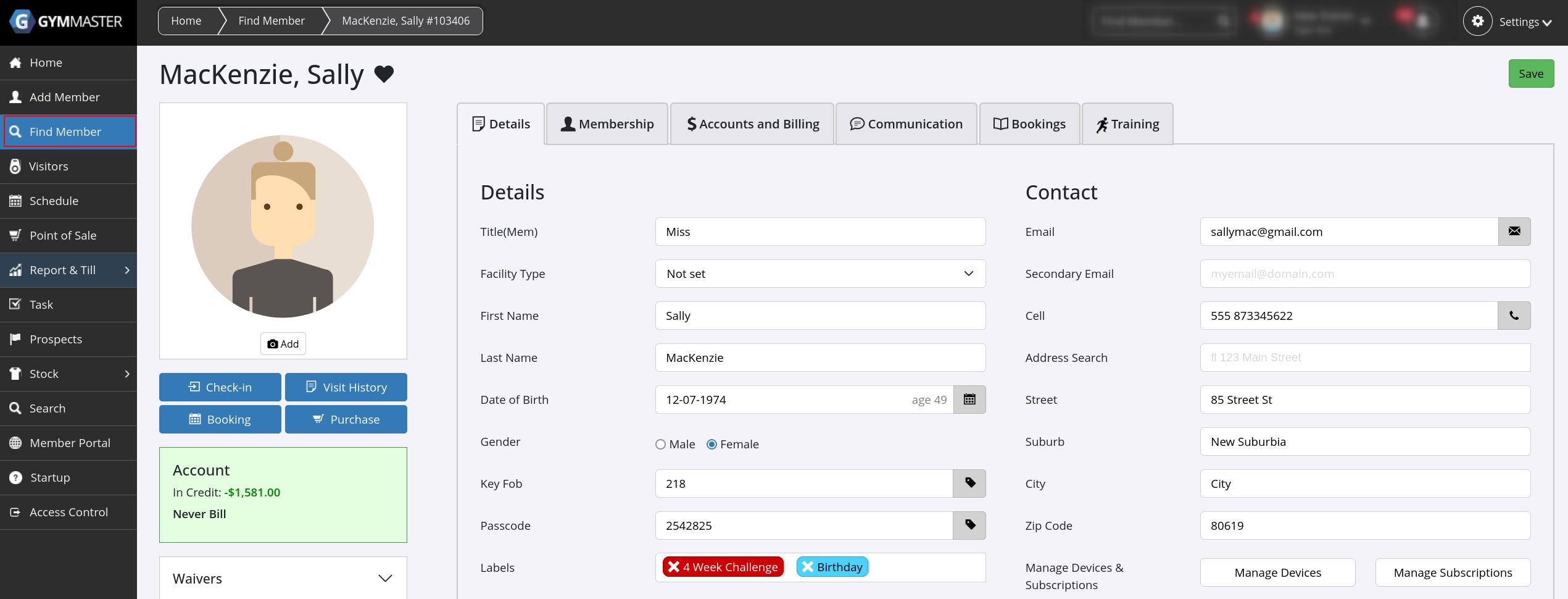
Task: Select the Female gender radio button
Action: pyautogui.click(x=711, y=445)
